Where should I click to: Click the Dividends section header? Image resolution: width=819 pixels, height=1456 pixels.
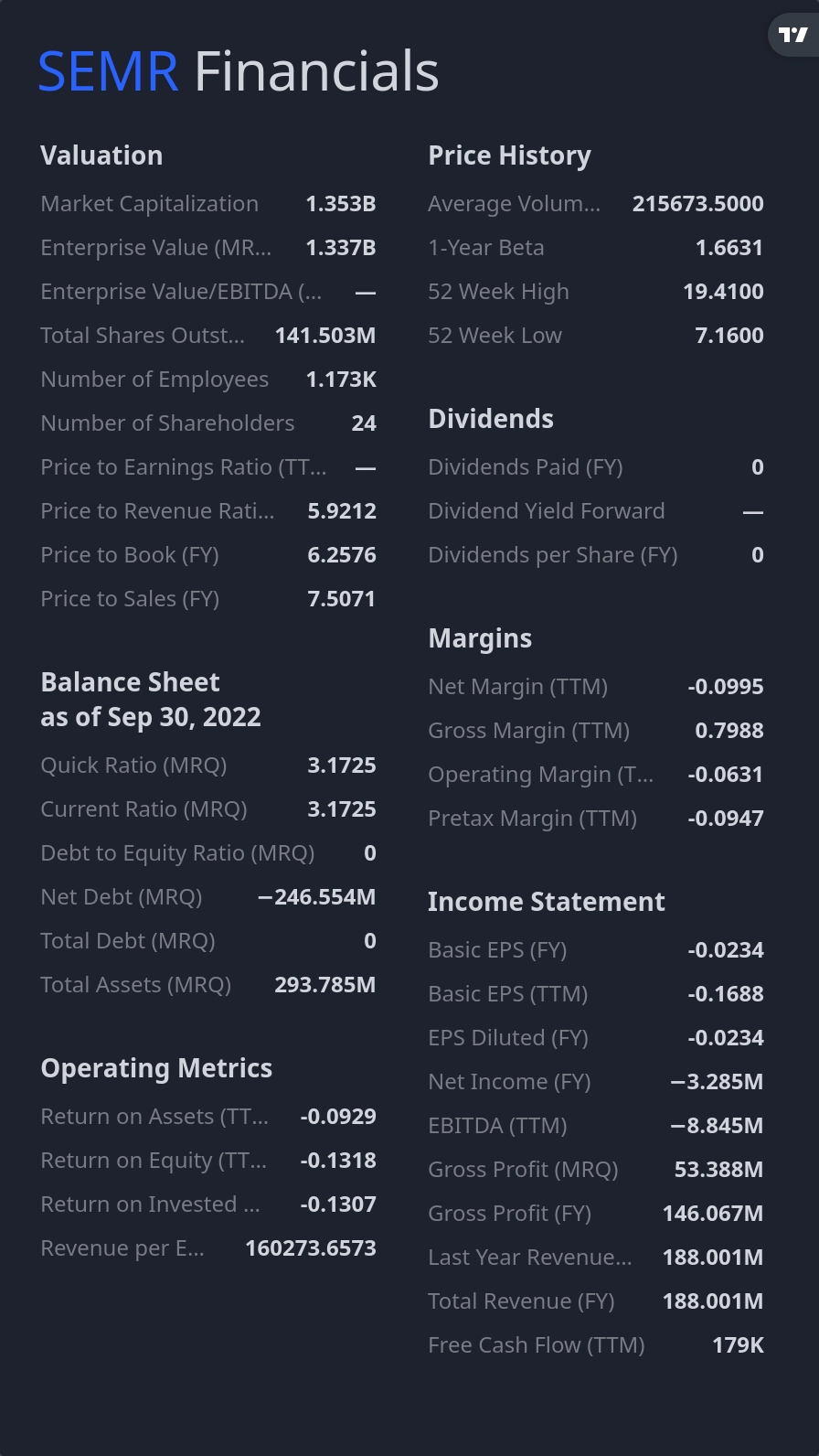tap(491, 419)
